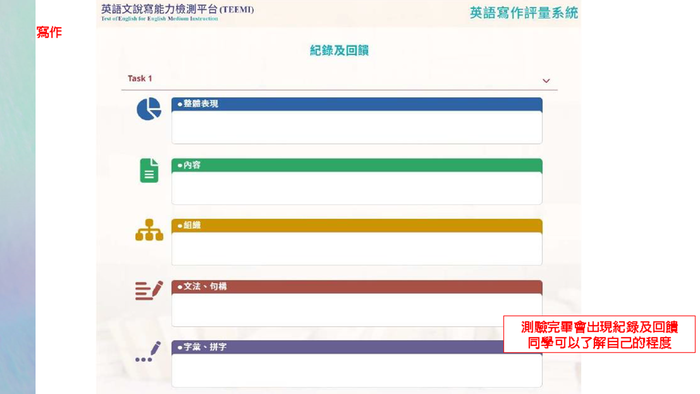Click the 整體表現 feedback text box

coord(357,127)
